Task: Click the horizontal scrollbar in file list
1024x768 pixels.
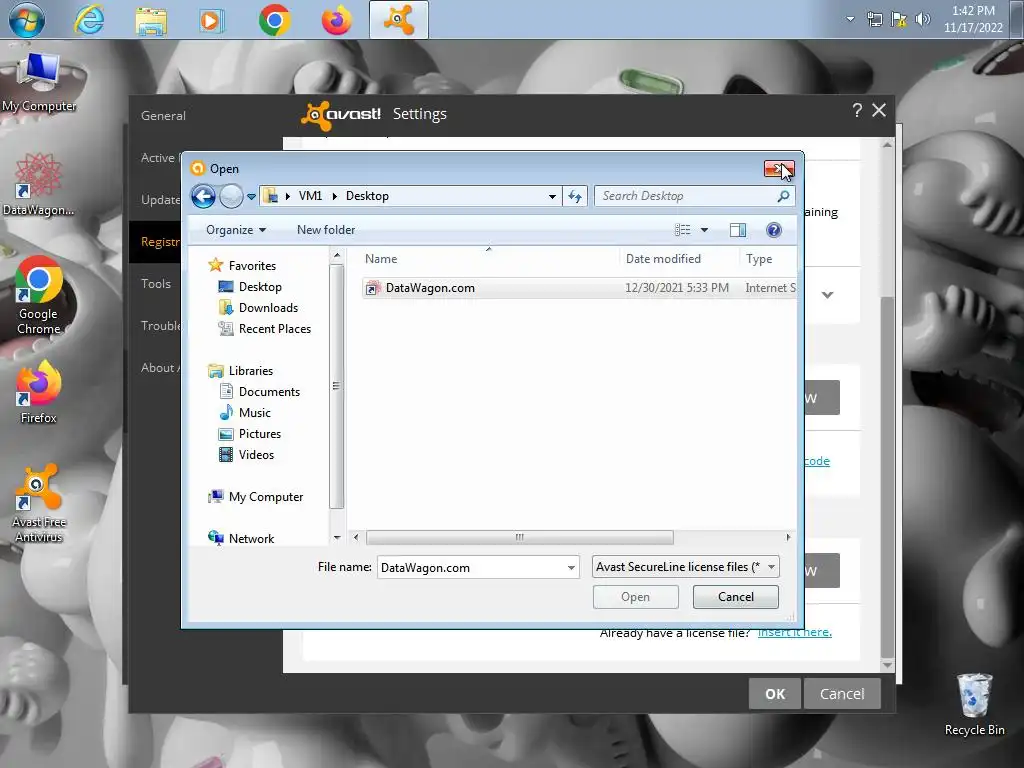Action: pos(519,537)
